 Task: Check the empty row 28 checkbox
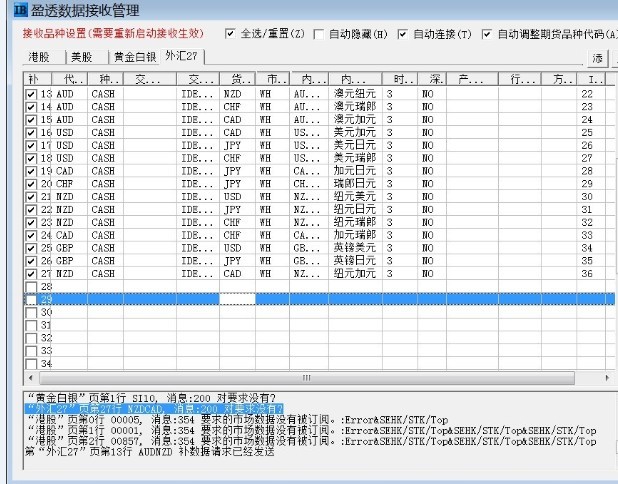(31, 286)
